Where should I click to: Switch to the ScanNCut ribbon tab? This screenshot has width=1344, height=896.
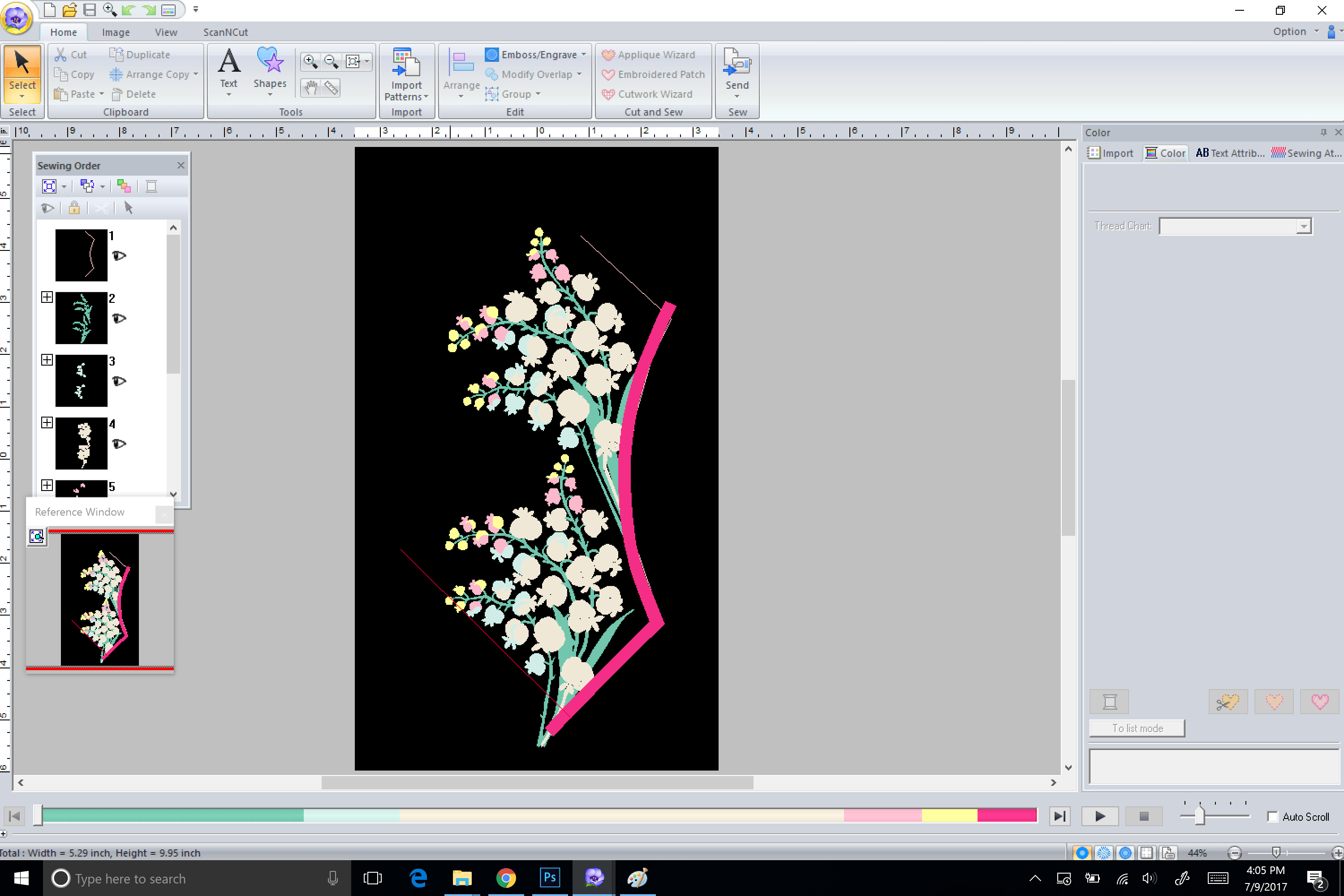tap(225, 32)
